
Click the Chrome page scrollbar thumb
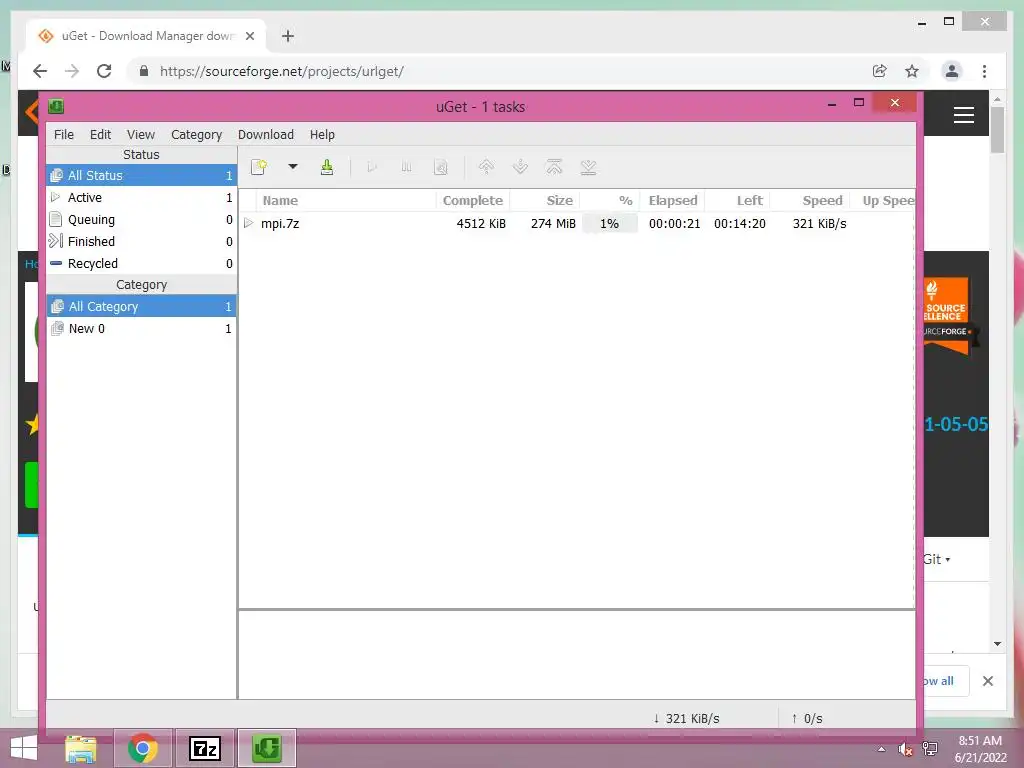tap(997, 129)
